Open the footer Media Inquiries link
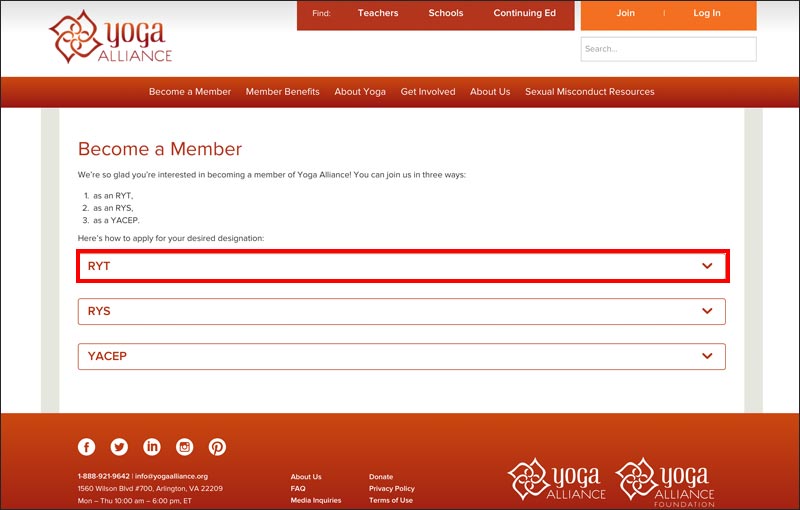Screen dimensions: 800x510 coord(316,500)
